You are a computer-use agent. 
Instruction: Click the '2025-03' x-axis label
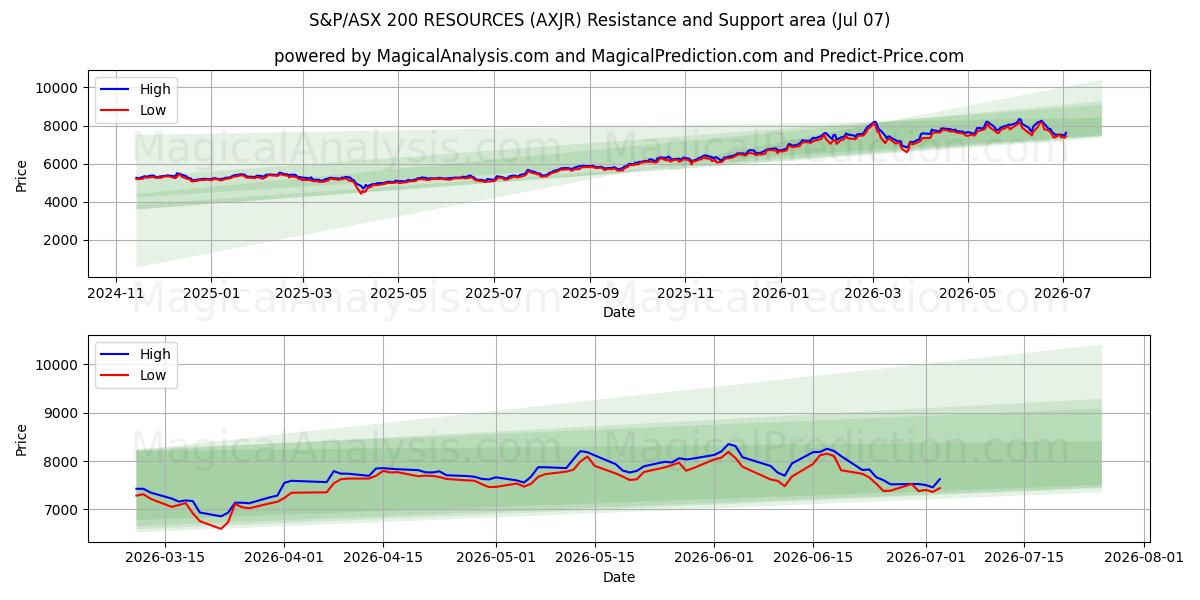(x=303, y=294)
